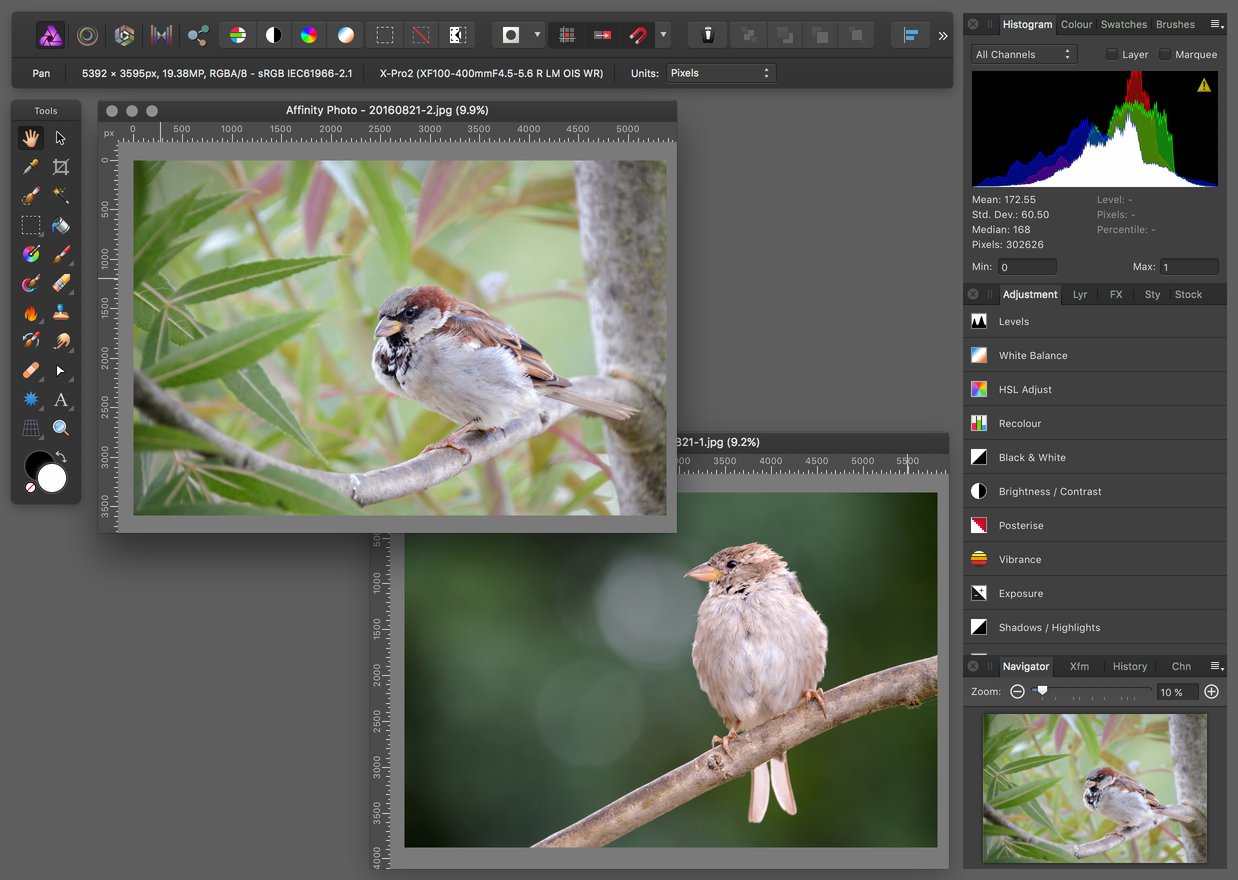Open the FX effects tab

(x=1116, y=294)
